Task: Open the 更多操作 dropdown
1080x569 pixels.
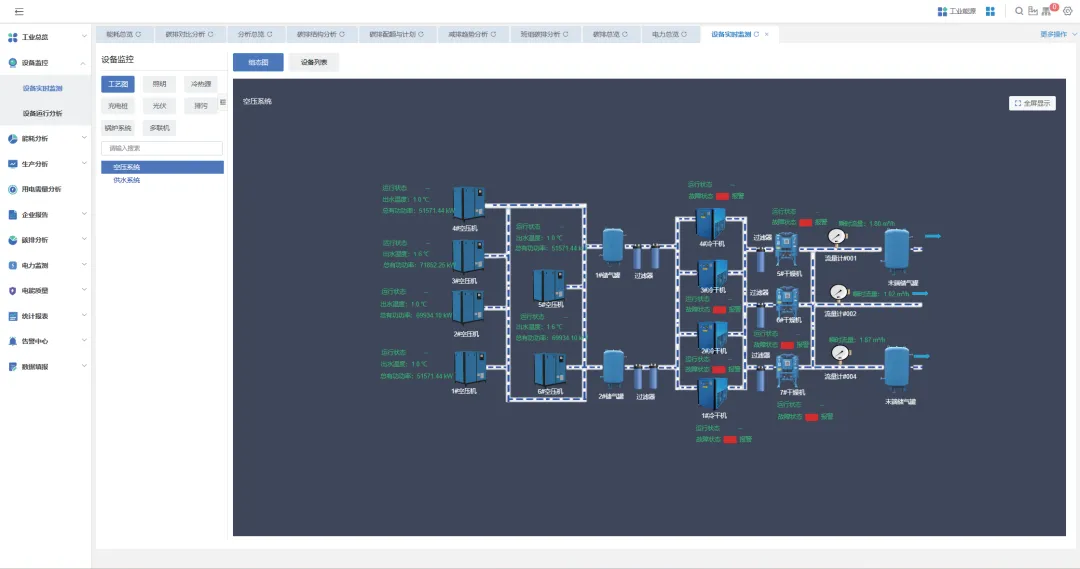Action: pos(1058,34)
